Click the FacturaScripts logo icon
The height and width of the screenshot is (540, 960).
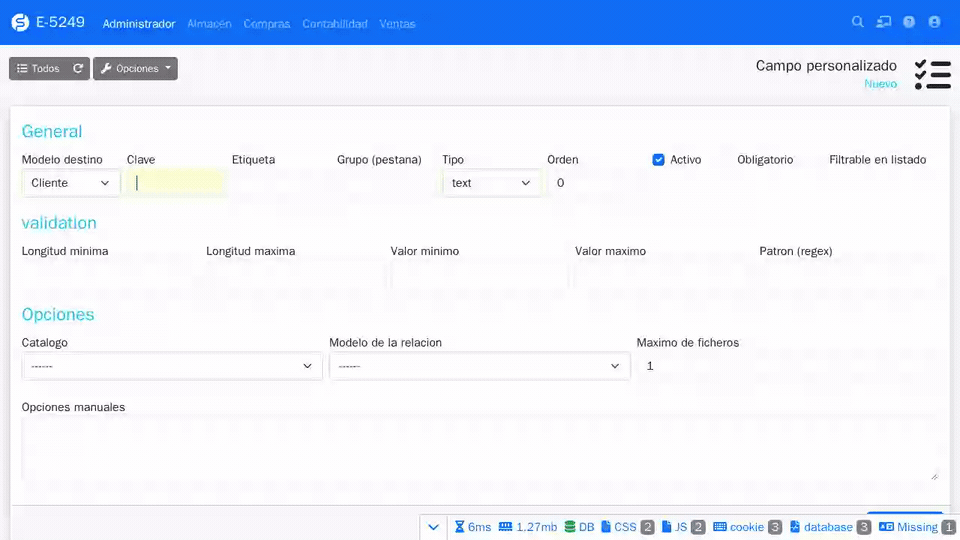coord(20,23)
